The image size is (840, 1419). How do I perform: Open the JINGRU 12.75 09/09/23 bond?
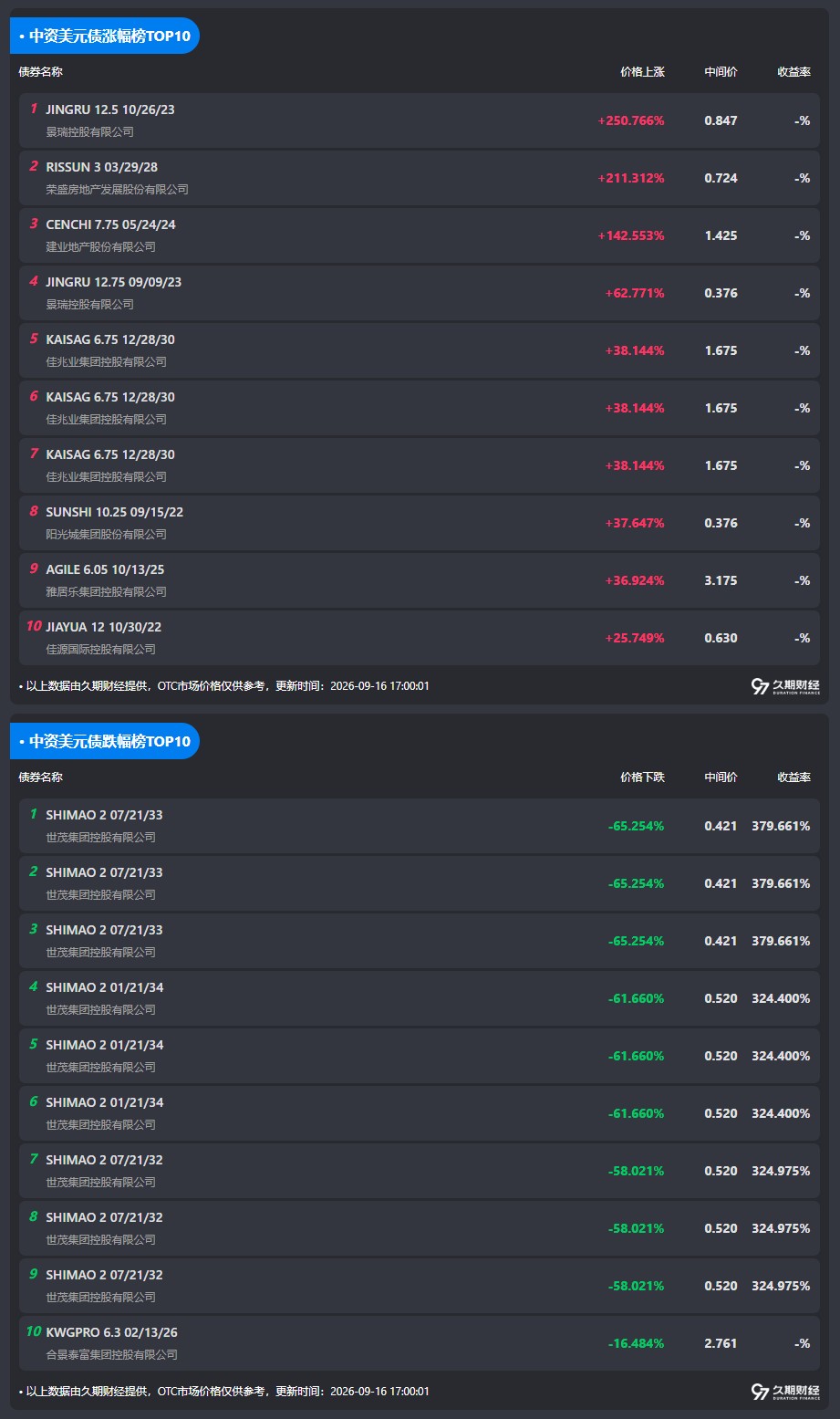(114, 282)
